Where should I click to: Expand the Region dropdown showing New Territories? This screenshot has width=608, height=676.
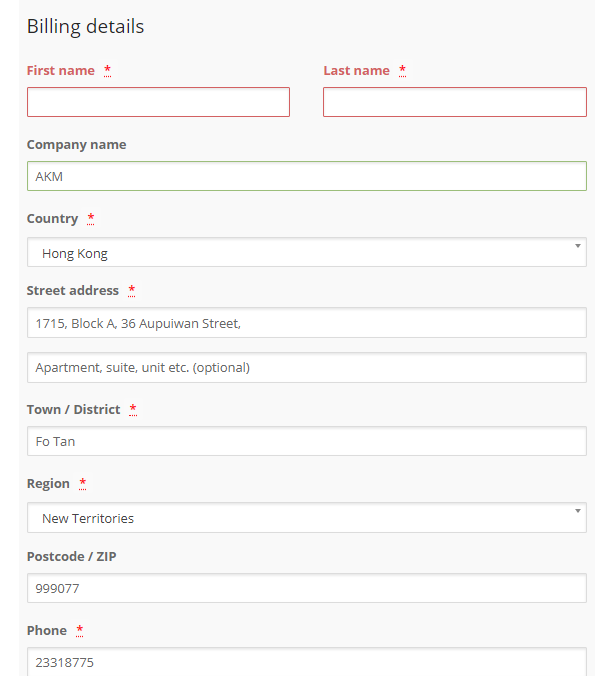click(306, 518)
